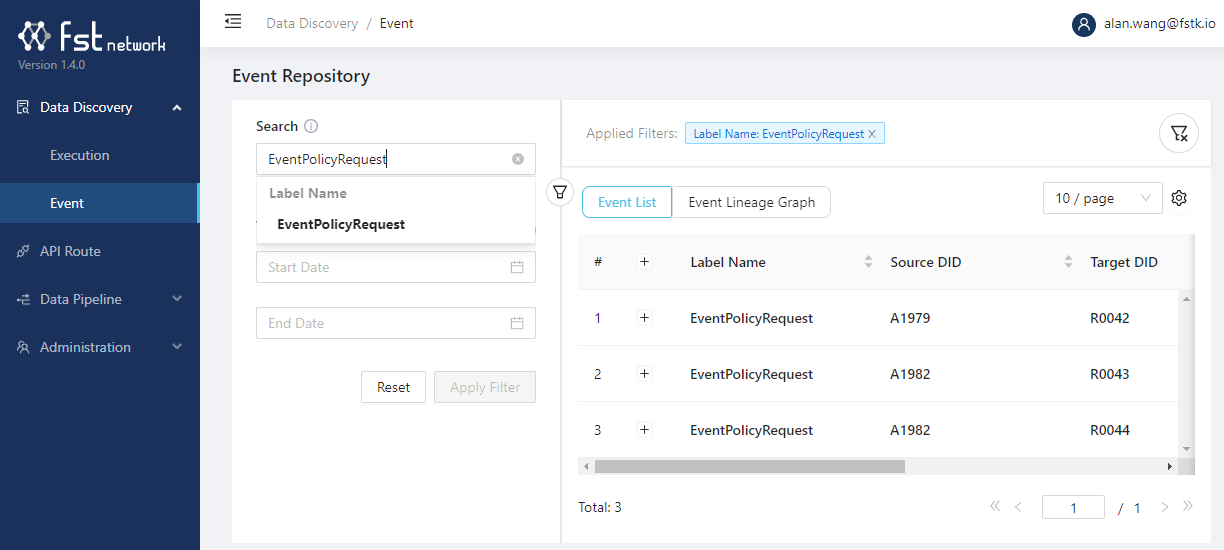Expand all rows via the header plus icon
Viewport: 1224px width, 550px height.
(x=644, y=262)
